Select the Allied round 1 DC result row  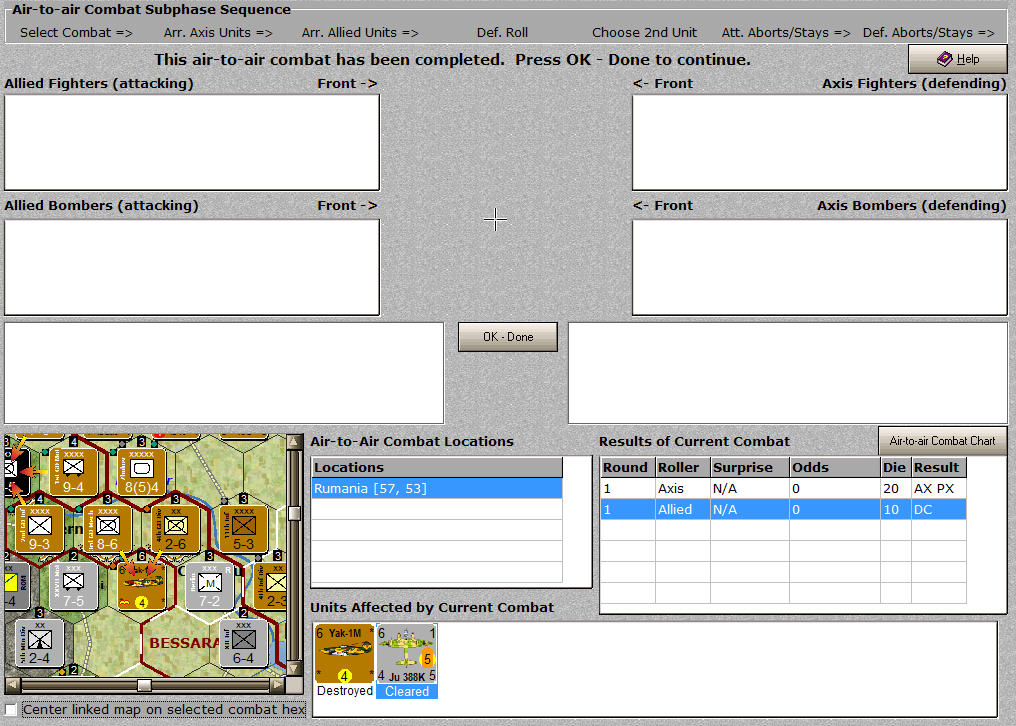pos(783,509)
